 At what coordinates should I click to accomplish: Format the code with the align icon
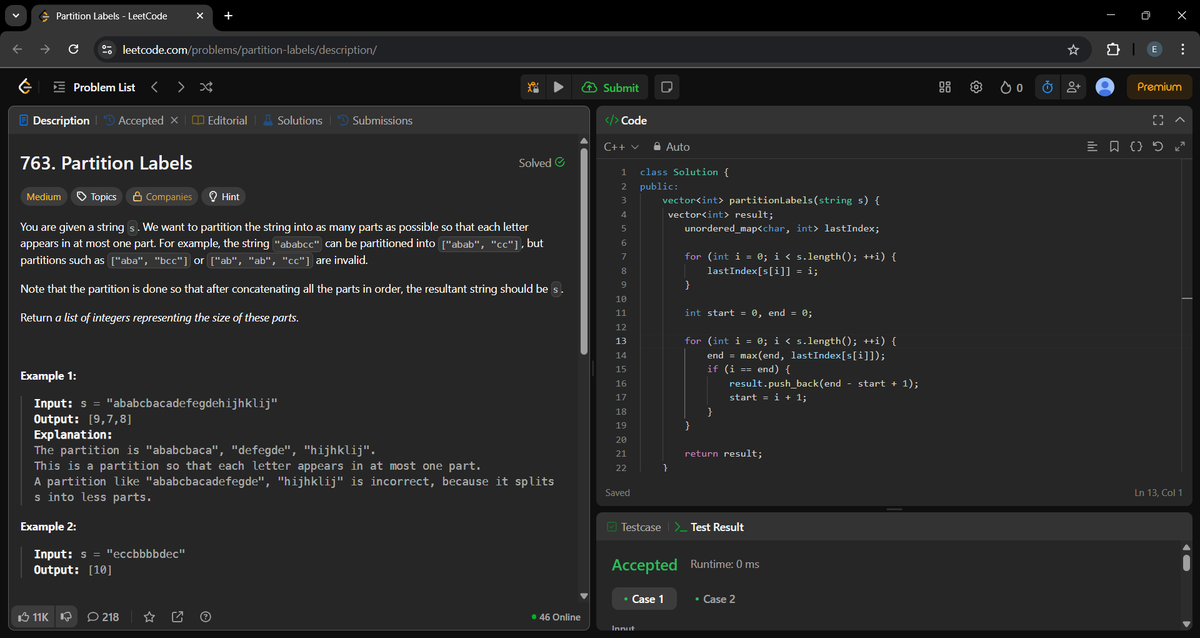pos(1093,147)
